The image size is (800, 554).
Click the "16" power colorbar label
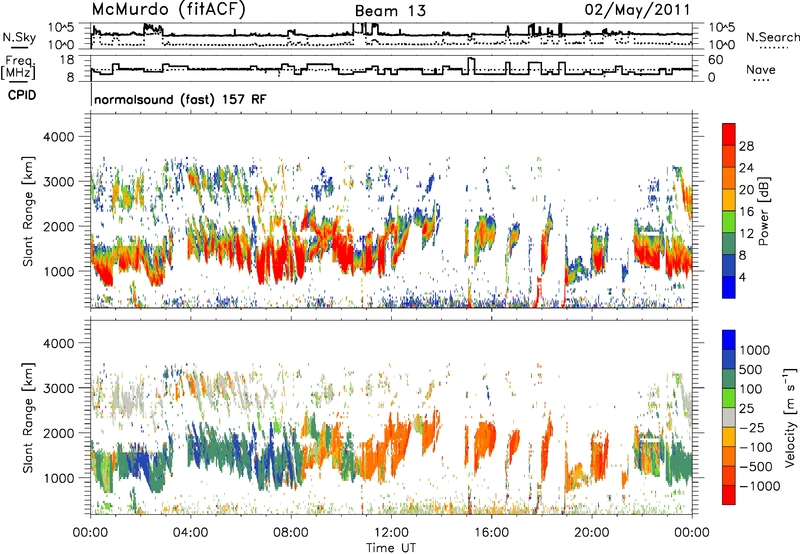tap(746, 212)
